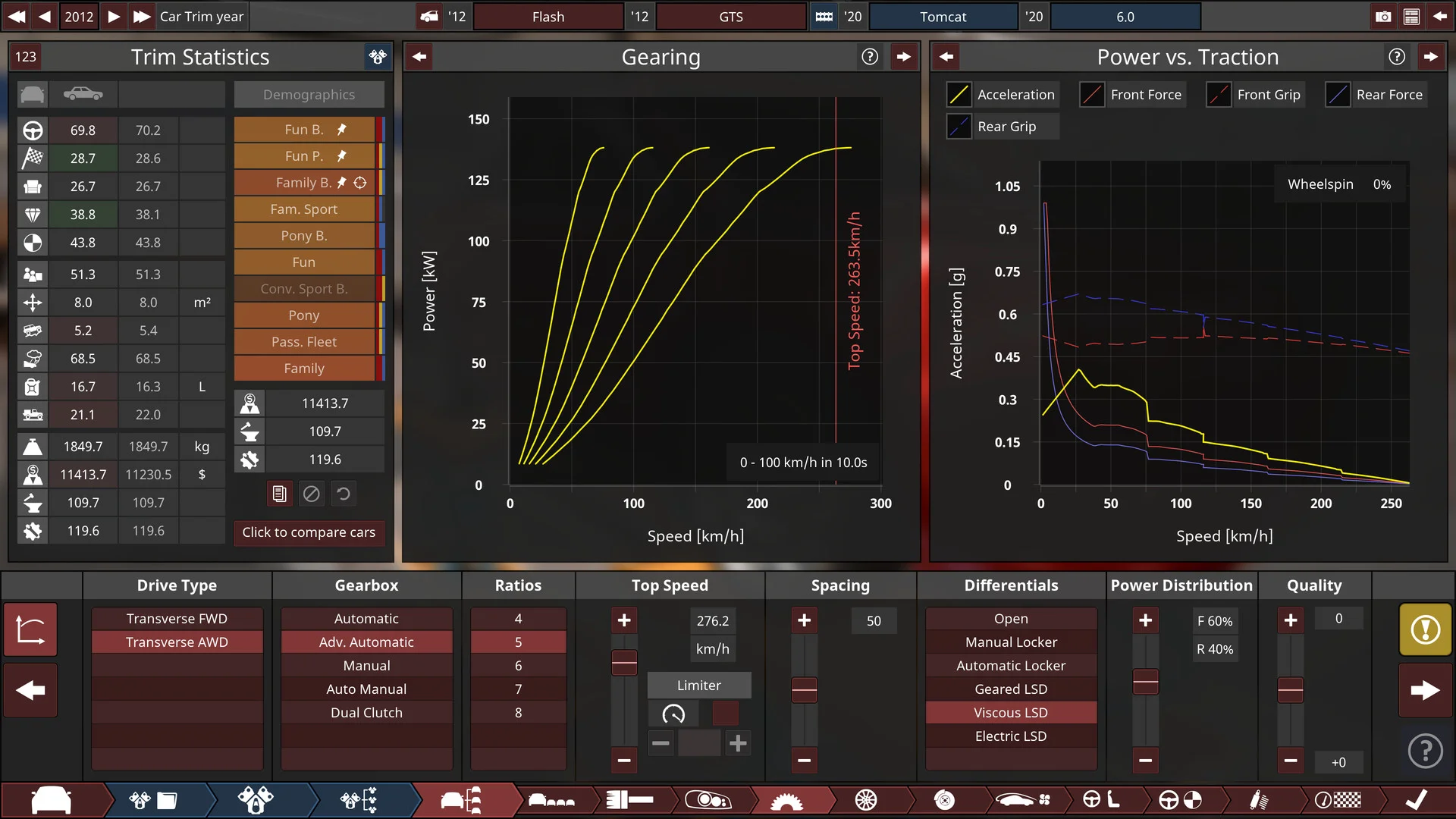Screen dimensions: 1456x819
Task: Toggle the Acceleration graph line
Action: coord(959,95)
